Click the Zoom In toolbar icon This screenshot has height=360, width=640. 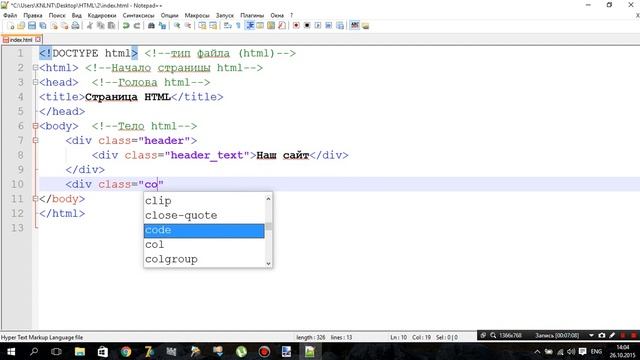click(177, 26)
